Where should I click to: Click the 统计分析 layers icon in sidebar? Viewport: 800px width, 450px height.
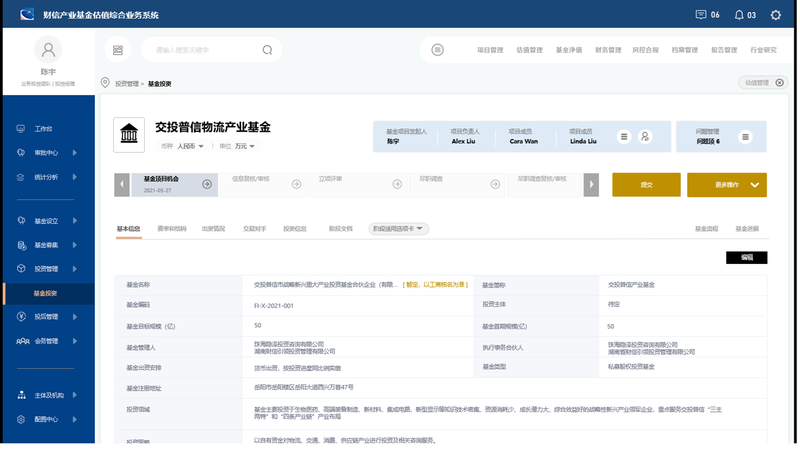[21, 177]
